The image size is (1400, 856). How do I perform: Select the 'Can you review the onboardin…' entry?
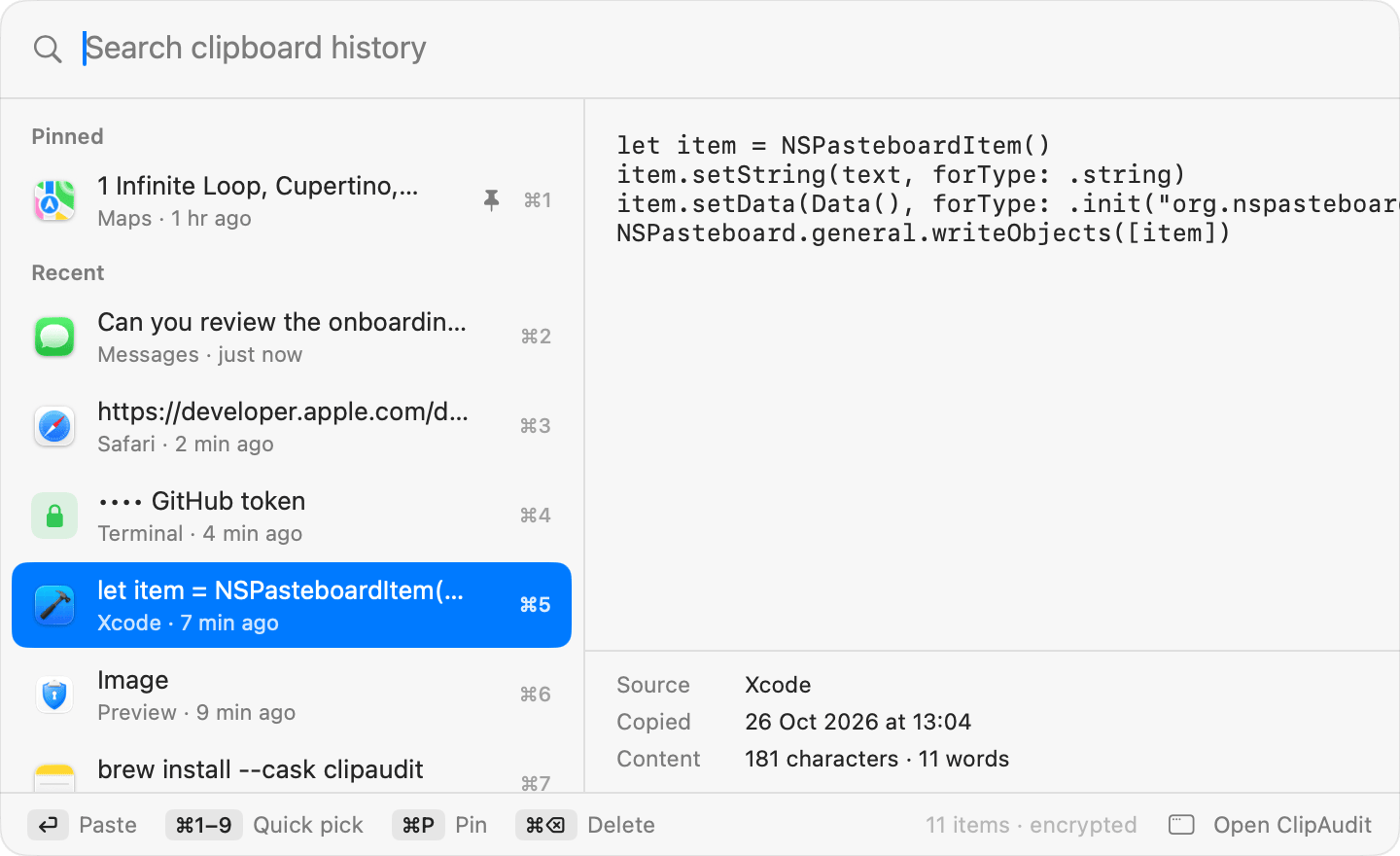292,337
